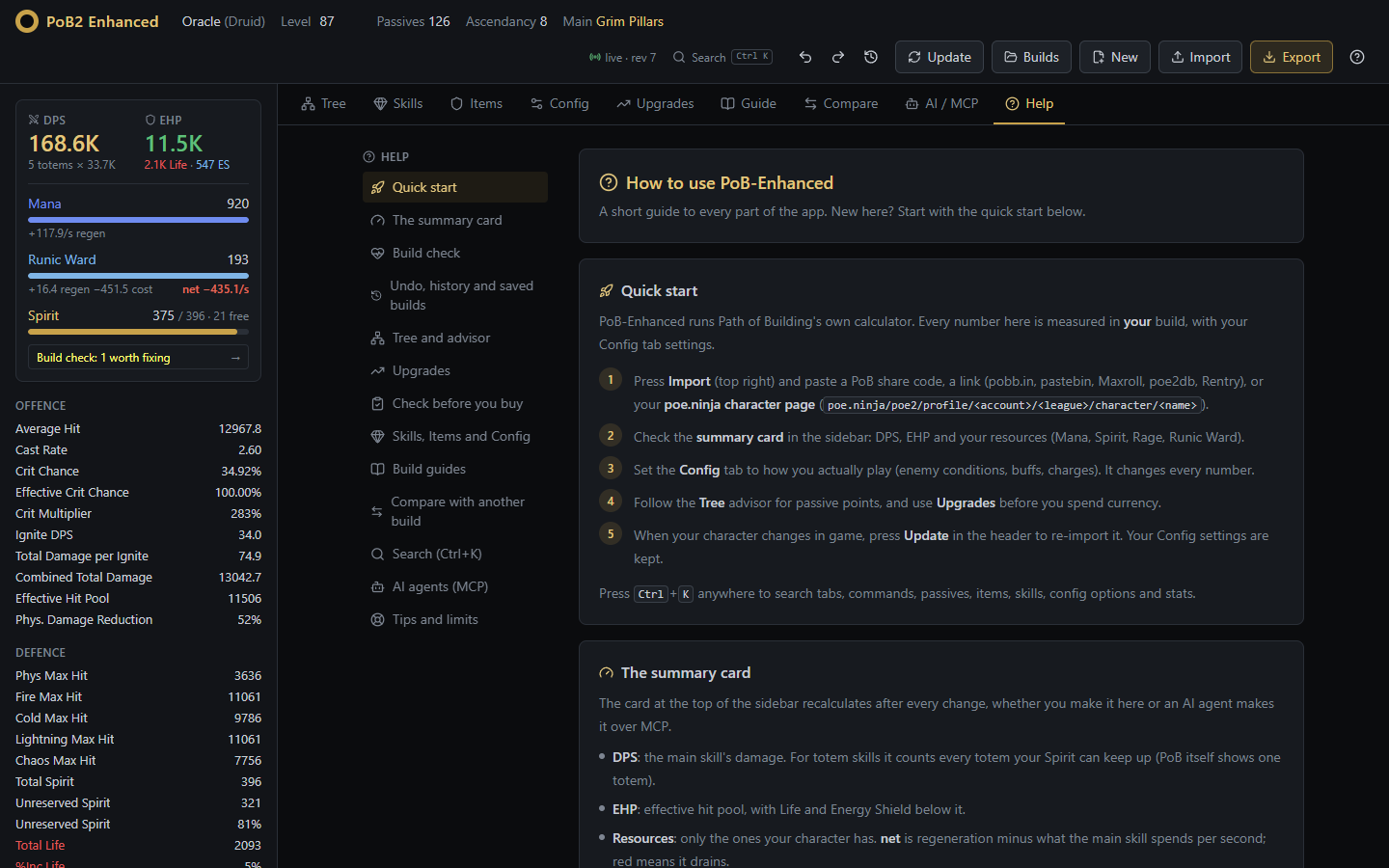The width and height of the screenshot is (1389, 868).
Task: Open Search (Ctrl+K) help section
Action: coord(455,554)
